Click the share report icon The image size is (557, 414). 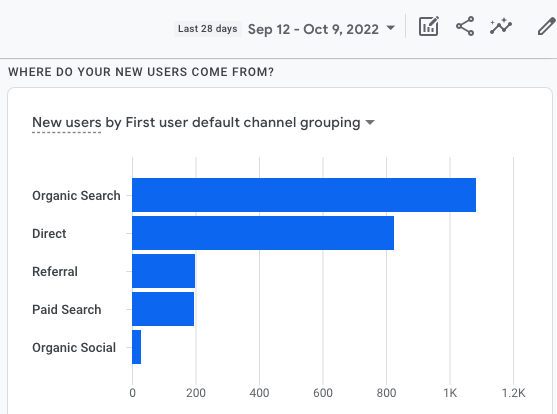(x=465, y=26)
